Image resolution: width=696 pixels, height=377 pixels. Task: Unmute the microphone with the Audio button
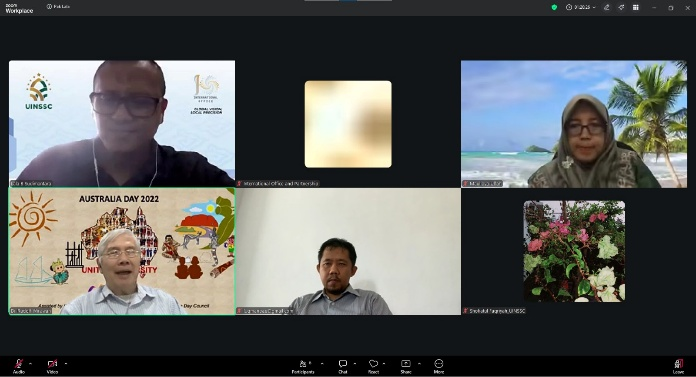[x=19, y=366]
